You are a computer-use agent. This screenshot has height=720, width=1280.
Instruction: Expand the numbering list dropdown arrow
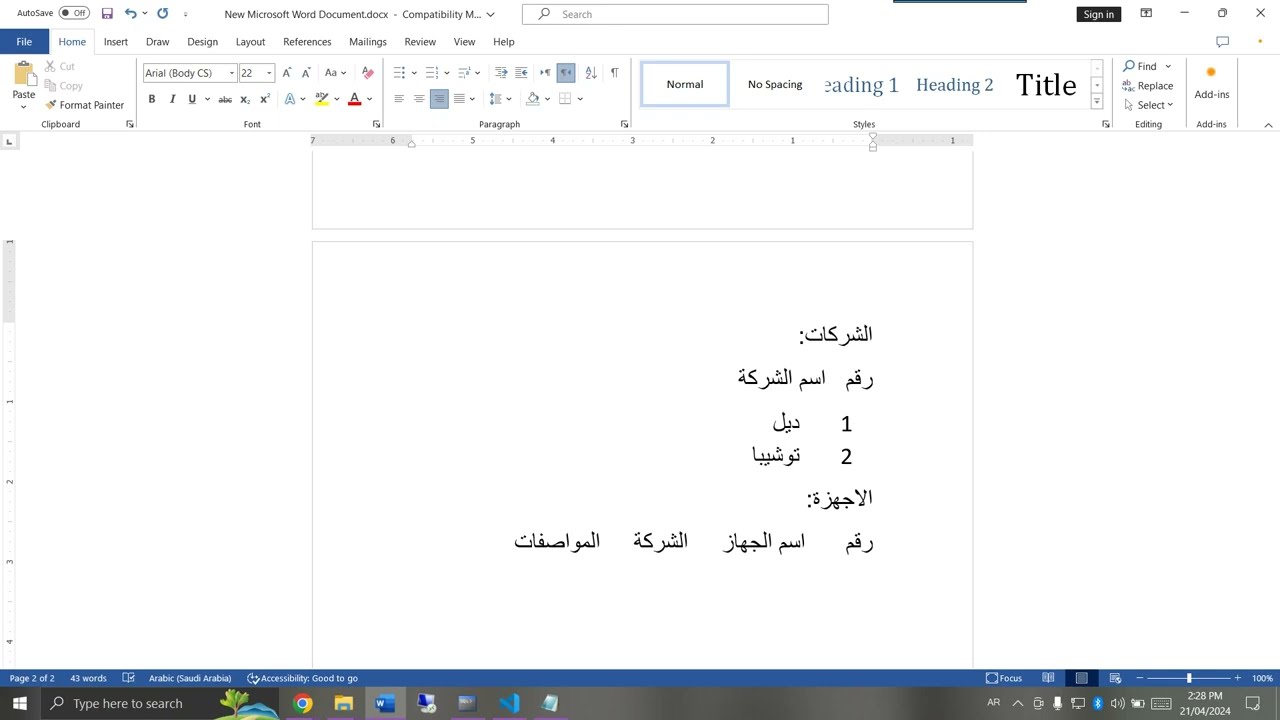(446, 73)
